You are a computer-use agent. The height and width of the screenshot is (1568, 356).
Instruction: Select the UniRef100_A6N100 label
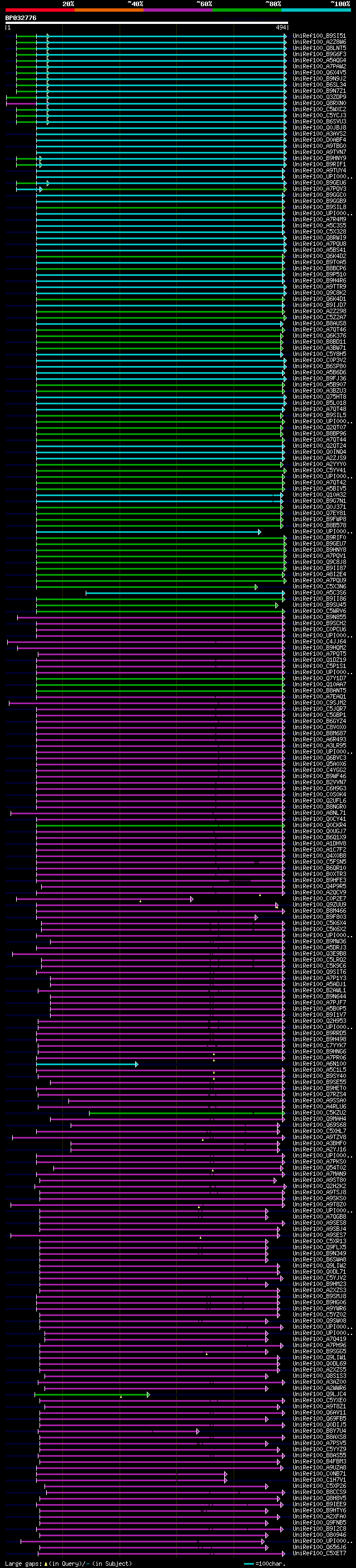pos(319,1064)
